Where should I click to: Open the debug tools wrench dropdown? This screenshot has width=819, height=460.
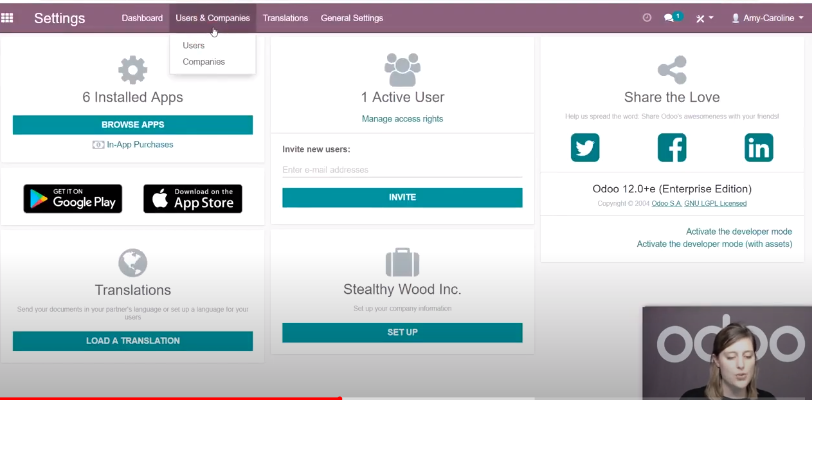point(704,18)
